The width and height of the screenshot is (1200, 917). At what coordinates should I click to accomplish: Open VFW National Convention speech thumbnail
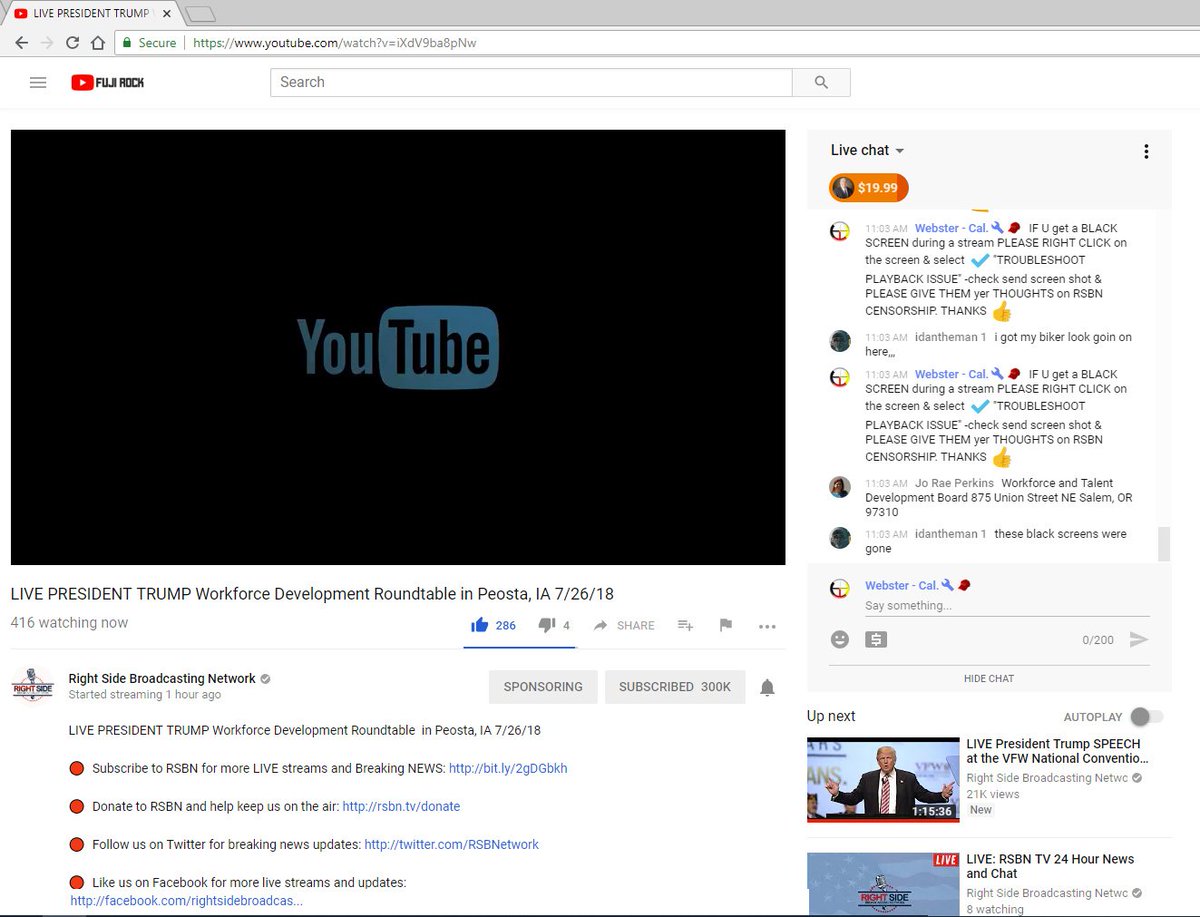pos(881,779)
